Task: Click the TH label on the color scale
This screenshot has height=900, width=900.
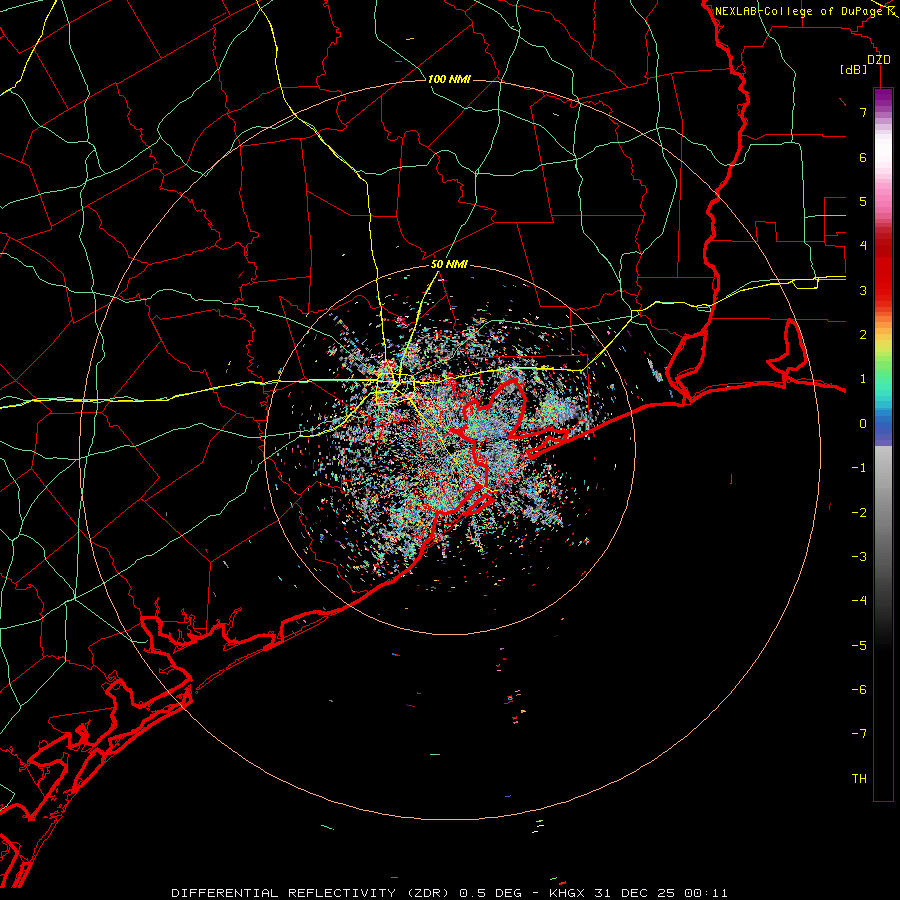Action: pos(859,779)
